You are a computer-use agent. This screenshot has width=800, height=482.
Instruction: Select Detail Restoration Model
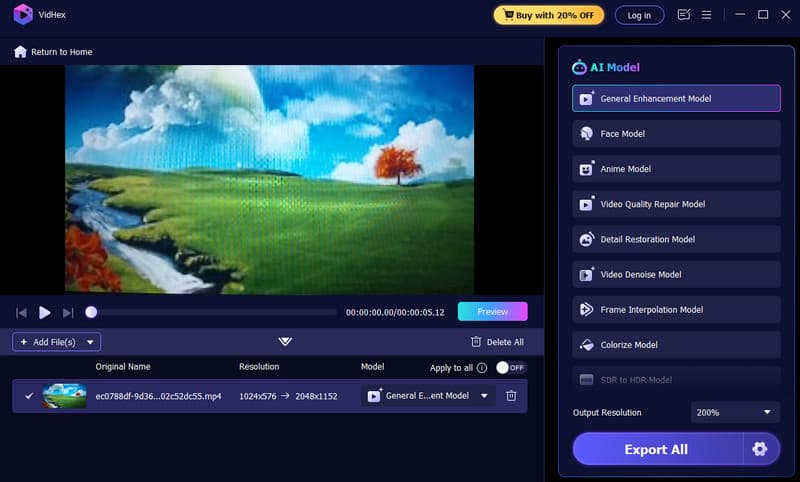click(x=676, y=239)
